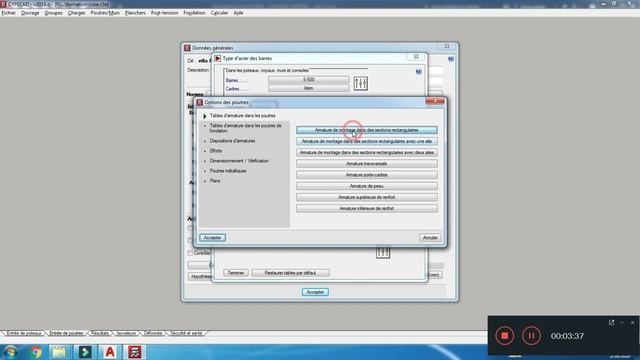Click help icon in Données générales window

pos(451,59)
